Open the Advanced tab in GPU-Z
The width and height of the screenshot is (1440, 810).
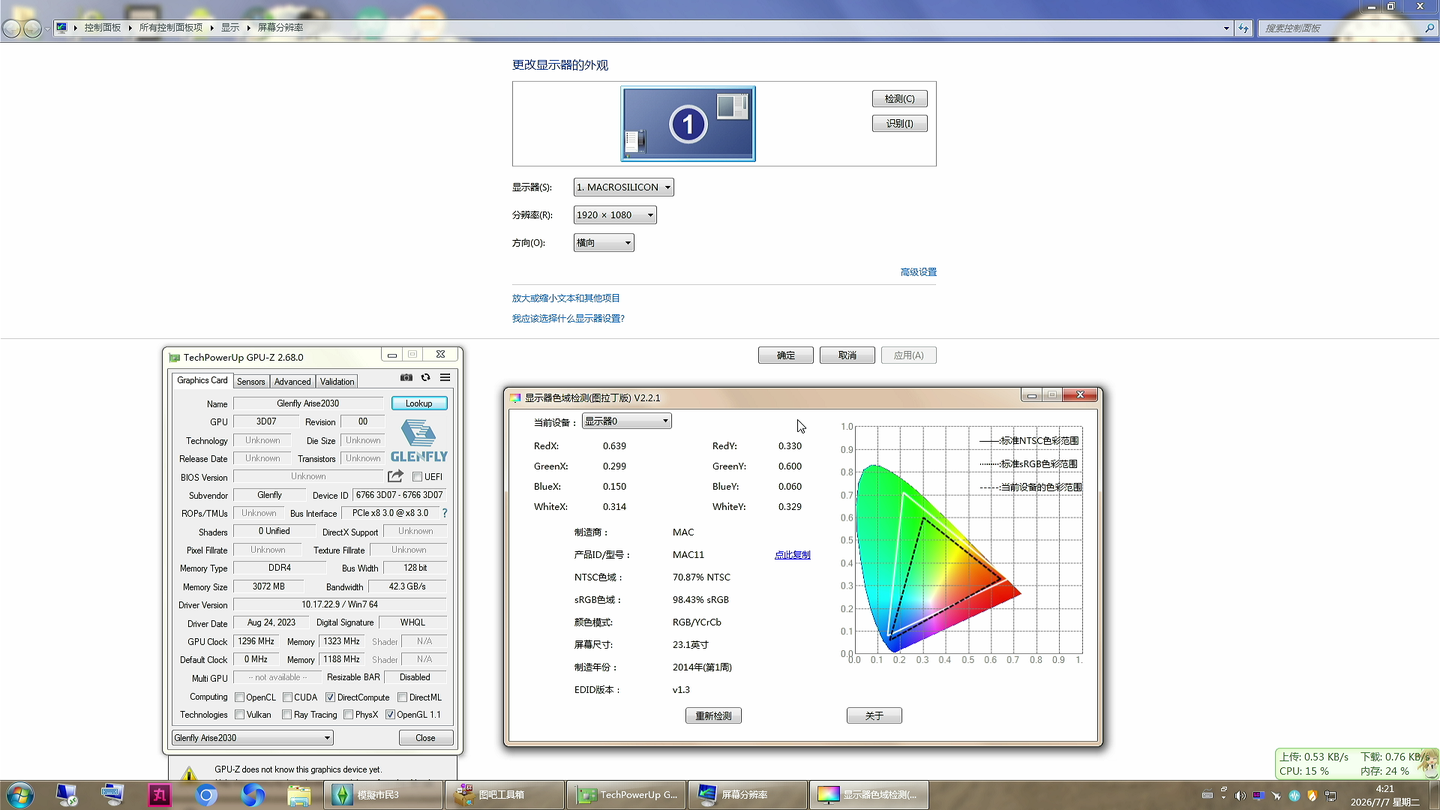click(x=293, y=381)
